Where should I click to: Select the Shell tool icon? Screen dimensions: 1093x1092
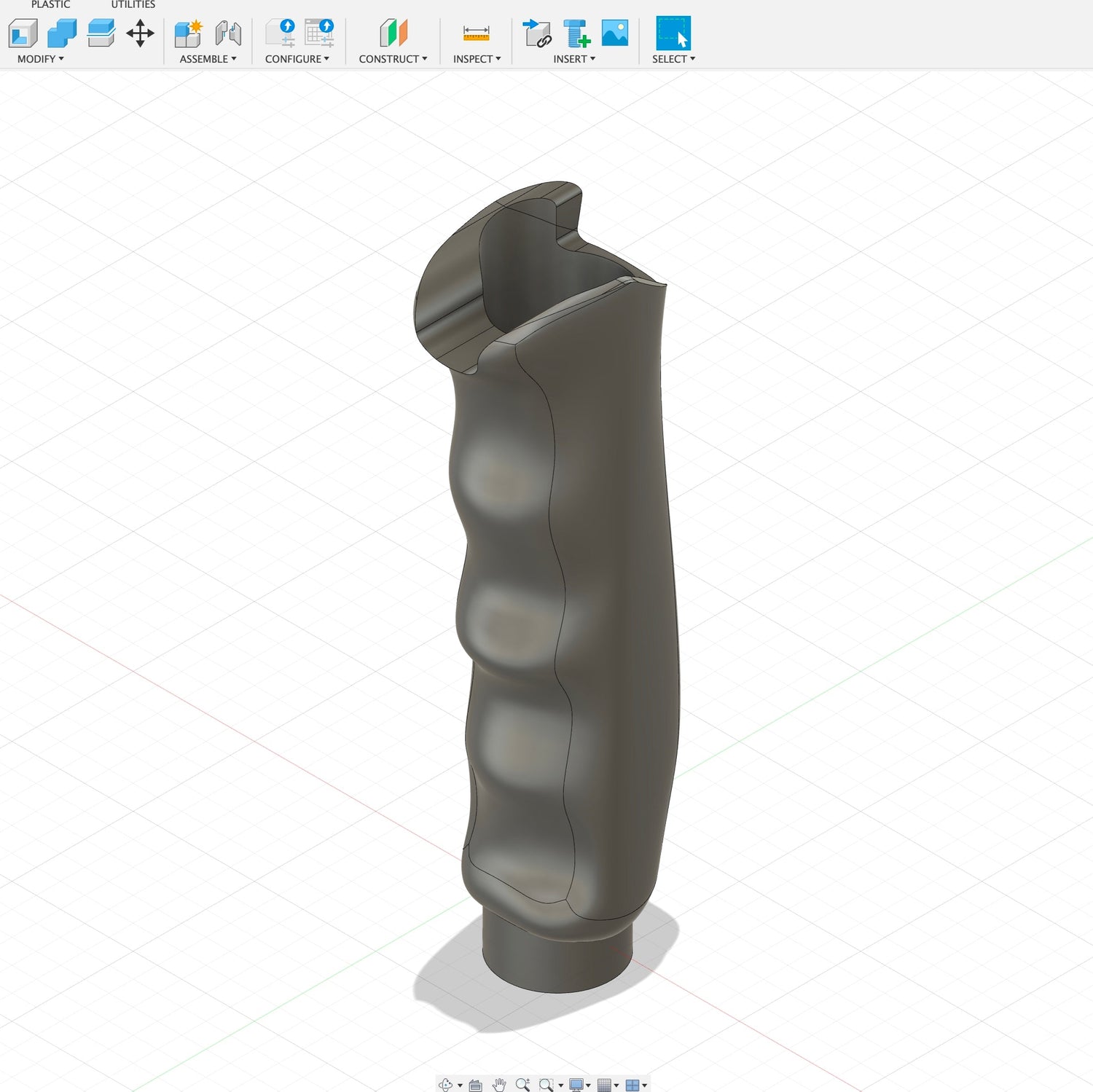[23, 34]
